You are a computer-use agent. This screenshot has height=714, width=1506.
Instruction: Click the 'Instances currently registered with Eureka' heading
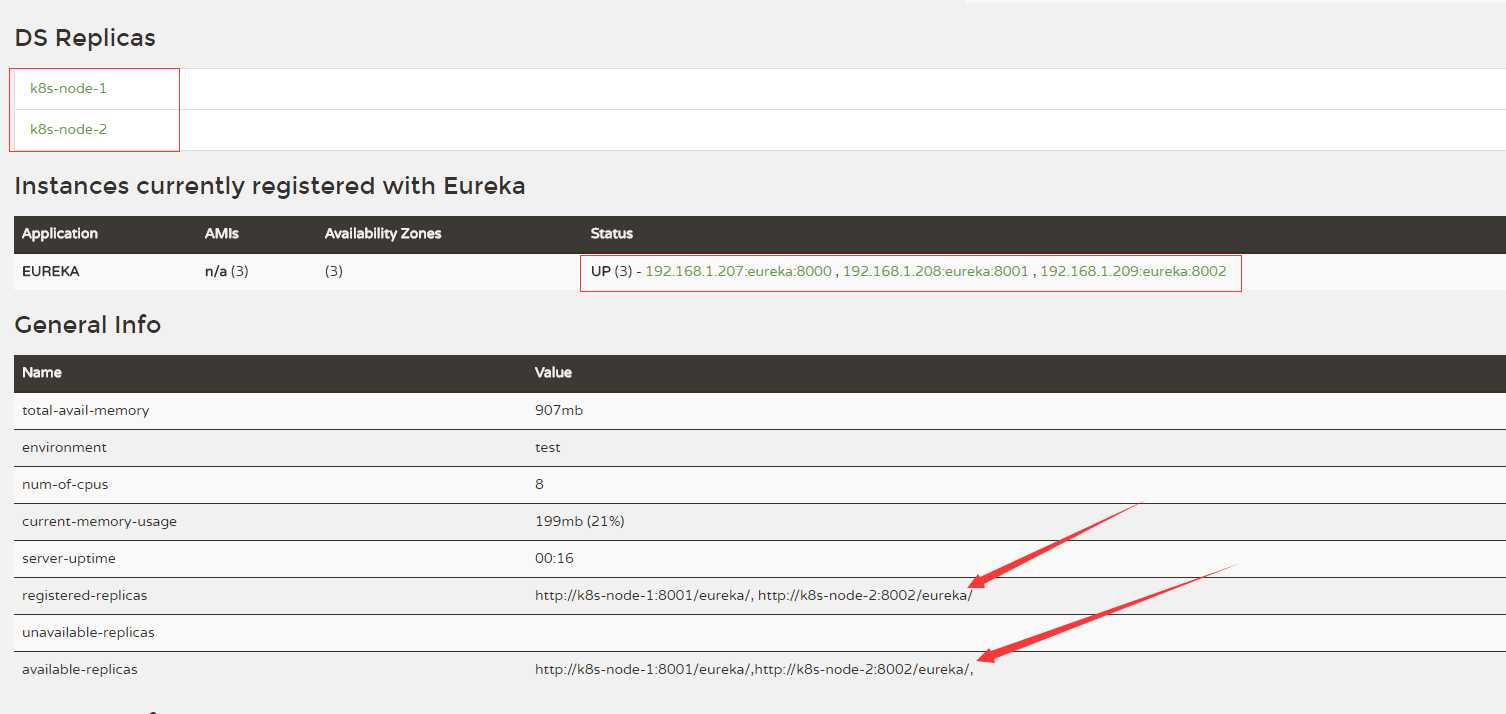tap(270, 186)
